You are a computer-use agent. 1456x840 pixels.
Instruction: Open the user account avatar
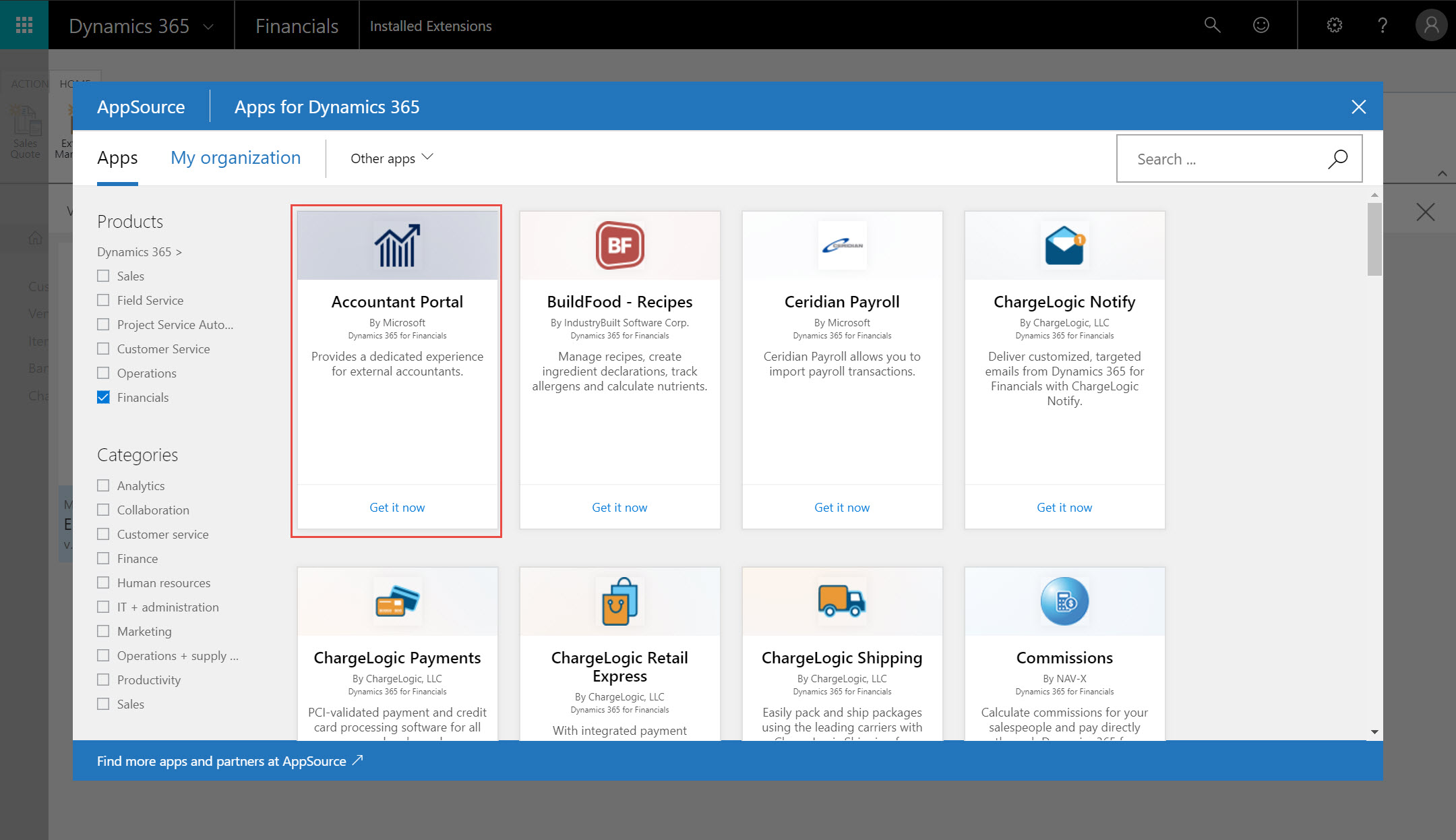click(1431, 25)
